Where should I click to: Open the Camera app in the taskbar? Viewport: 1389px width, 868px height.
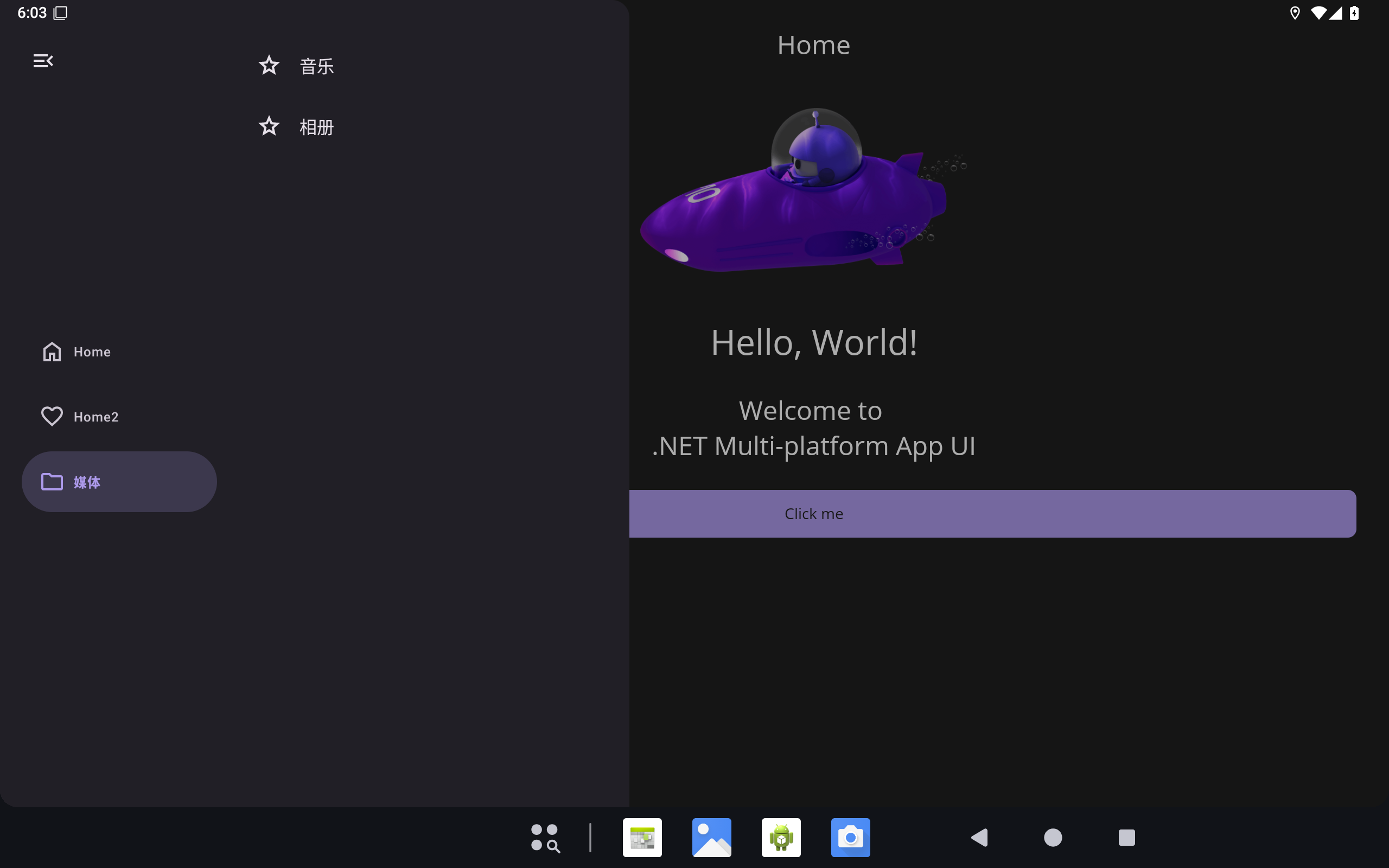tap(851, 838)
